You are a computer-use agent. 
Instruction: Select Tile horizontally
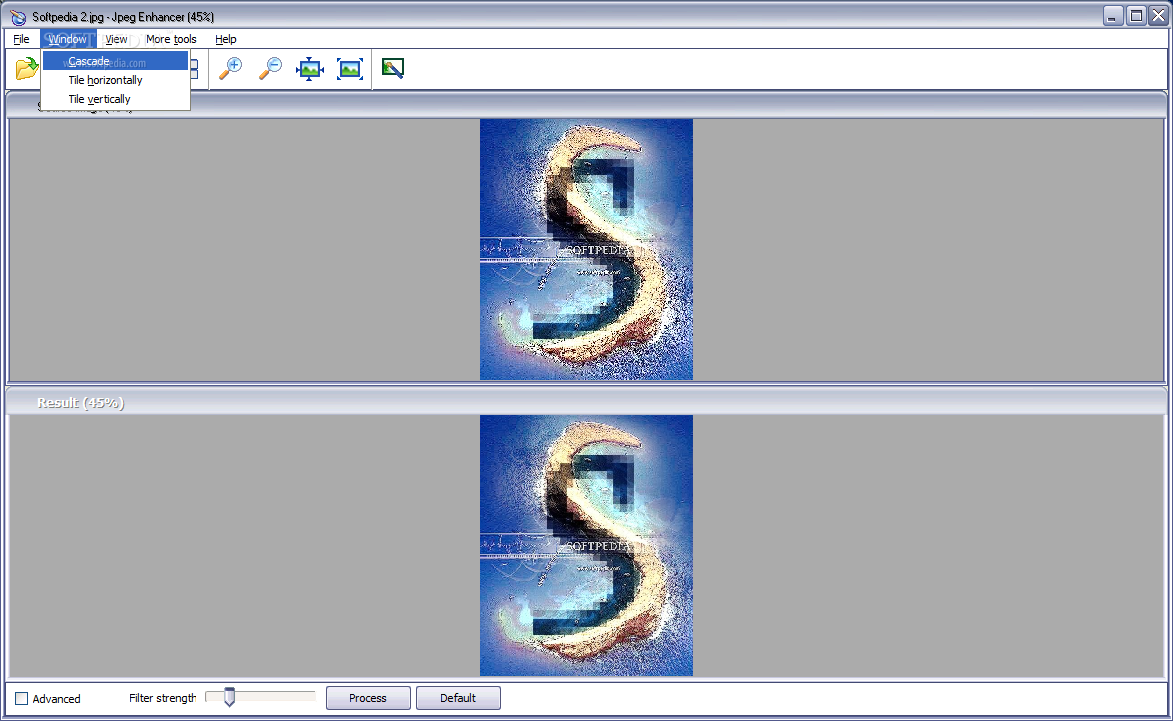115,80
